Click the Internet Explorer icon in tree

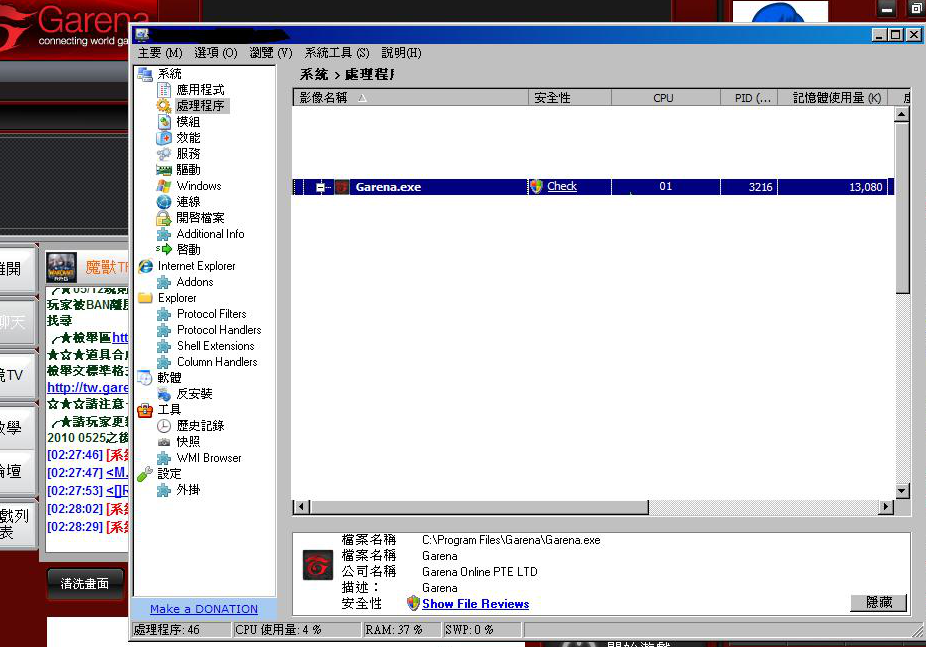145,266
